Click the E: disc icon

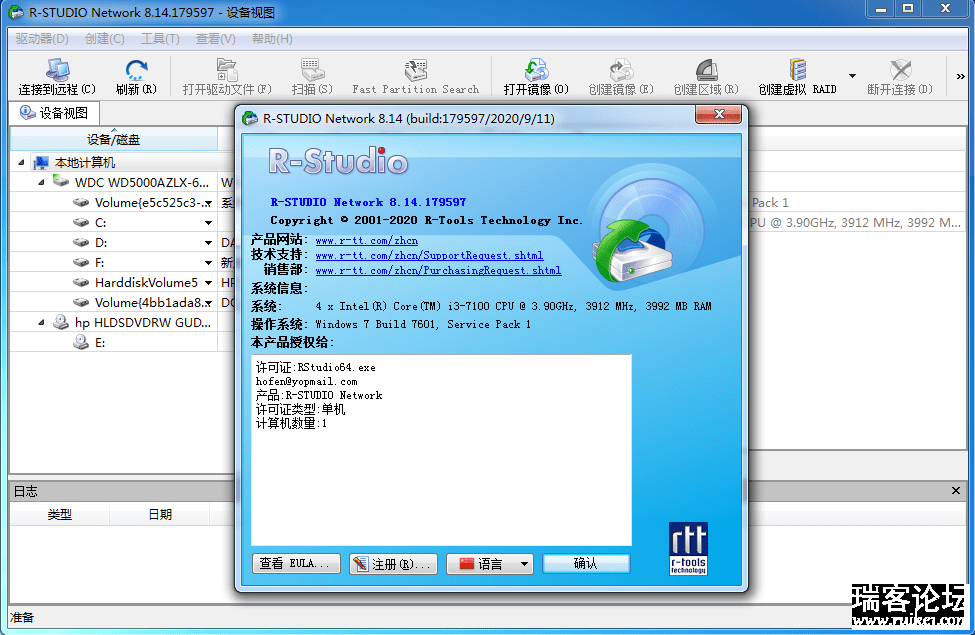pyautogui.click(x=81, y=342)
